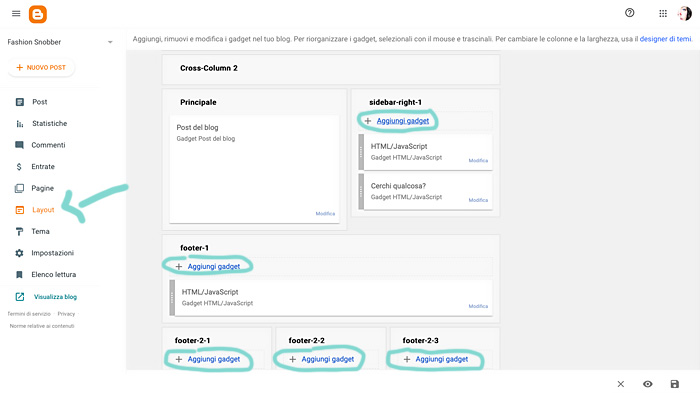Image resolution: width=700 pixels, height=393 pixels.
Task: Click plus icon in footer-1
Action: [x=179, y=267]
